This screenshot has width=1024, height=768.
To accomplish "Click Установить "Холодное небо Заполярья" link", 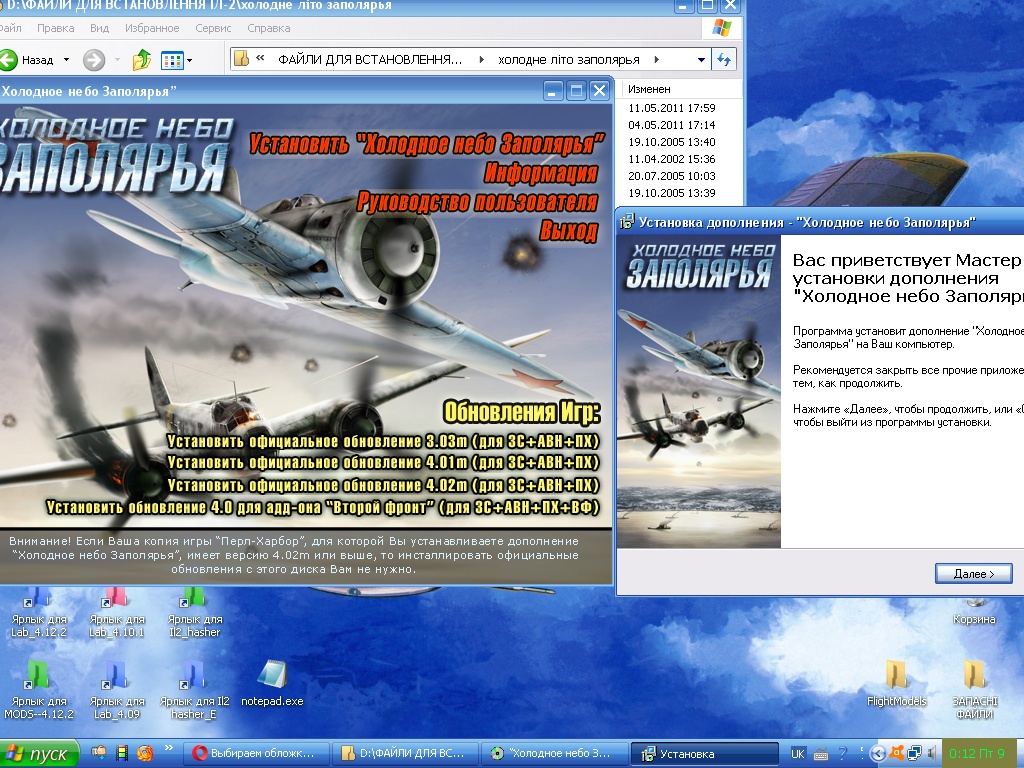I will pyautogui.click(x=427, y=144).
